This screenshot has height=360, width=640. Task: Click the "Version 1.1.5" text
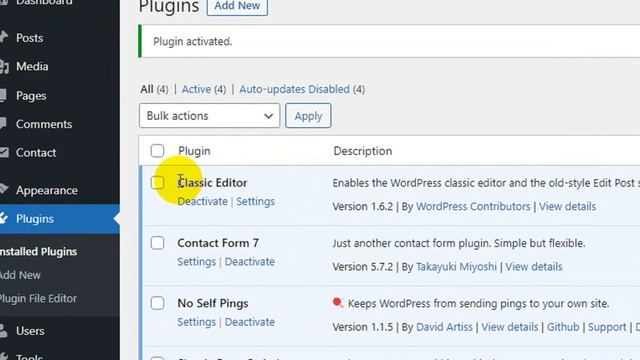click(x=362, y=327)
